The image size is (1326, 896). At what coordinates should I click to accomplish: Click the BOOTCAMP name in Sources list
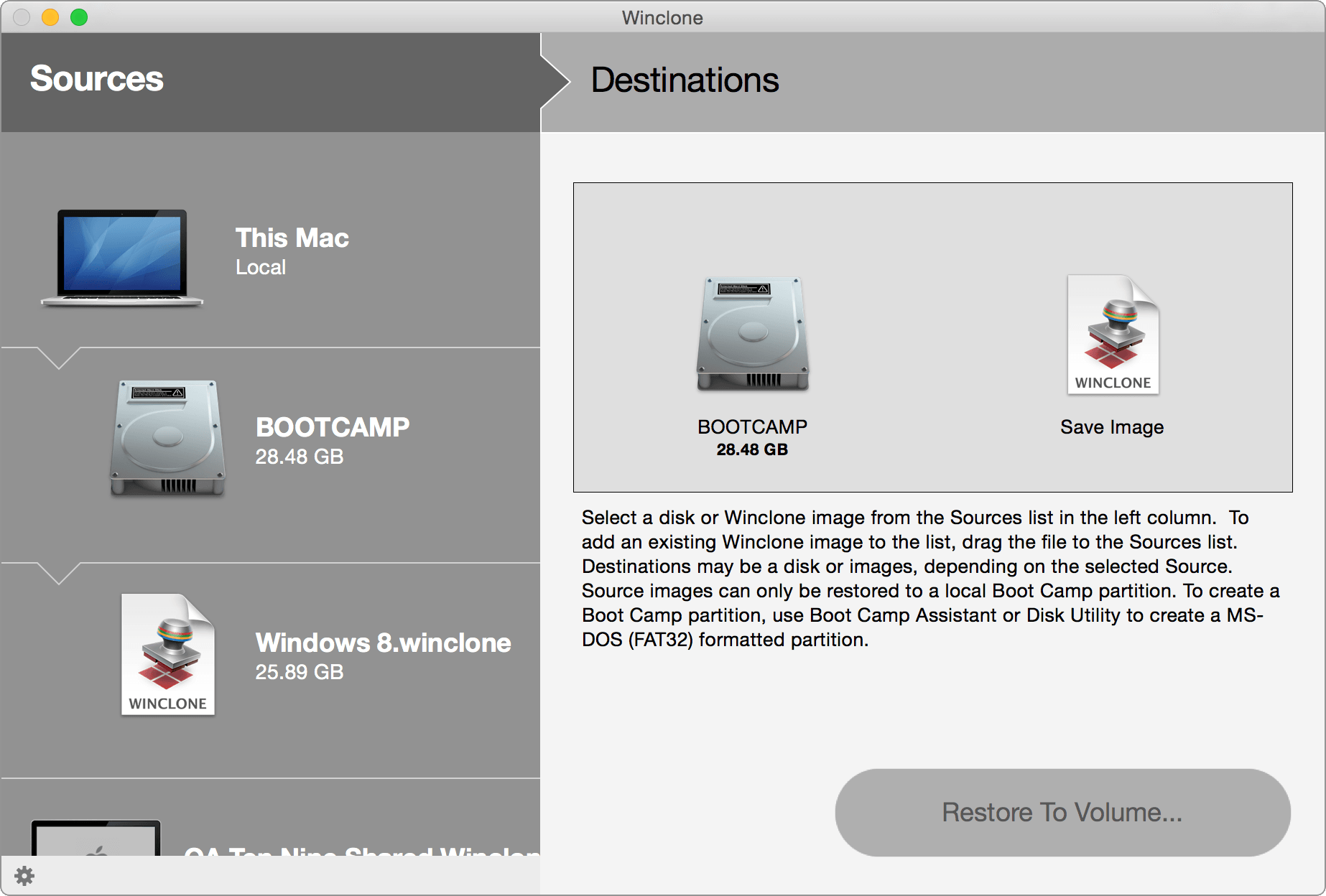point(332,427)
